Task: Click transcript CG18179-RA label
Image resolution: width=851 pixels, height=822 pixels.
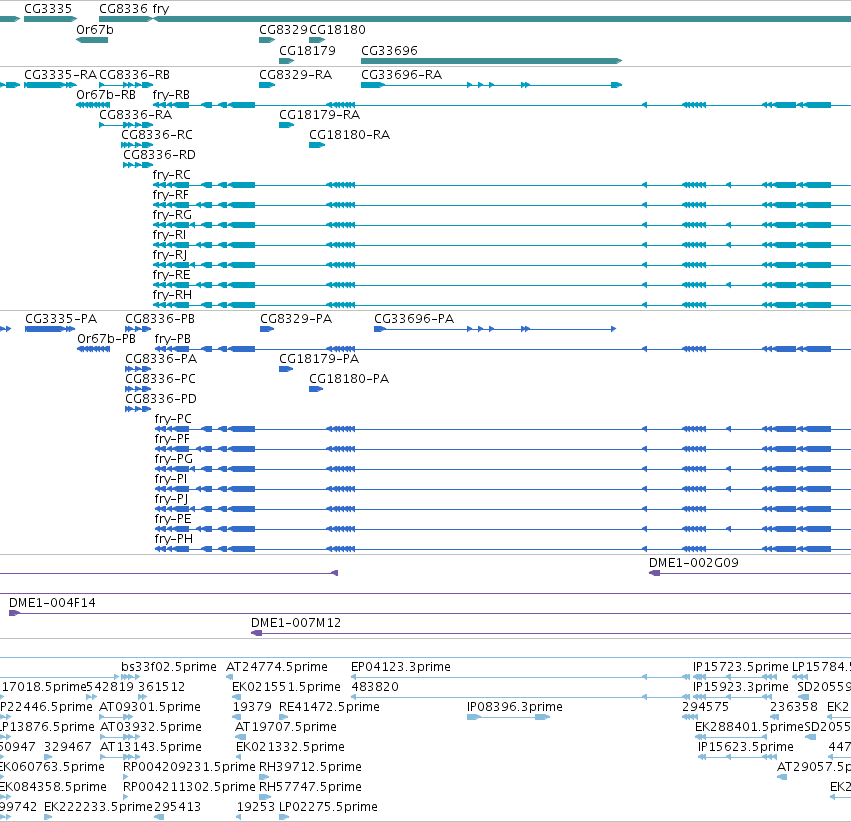Action: (320, 114)
